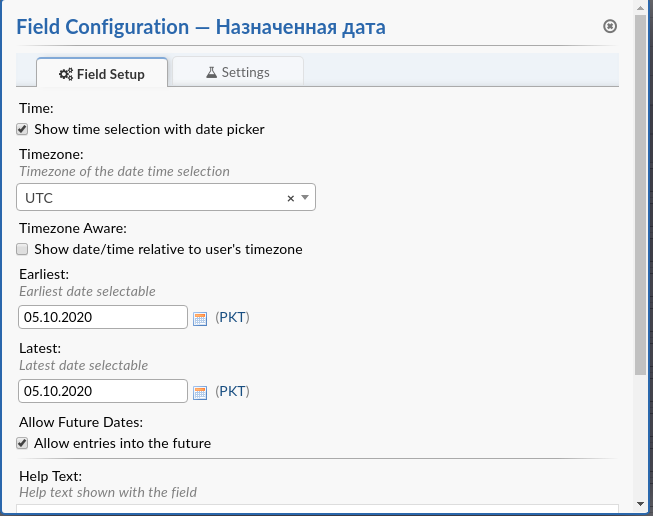Screen dimensions: 653x516
Task: Switch to the Settings tab
Action: point(238,72)
